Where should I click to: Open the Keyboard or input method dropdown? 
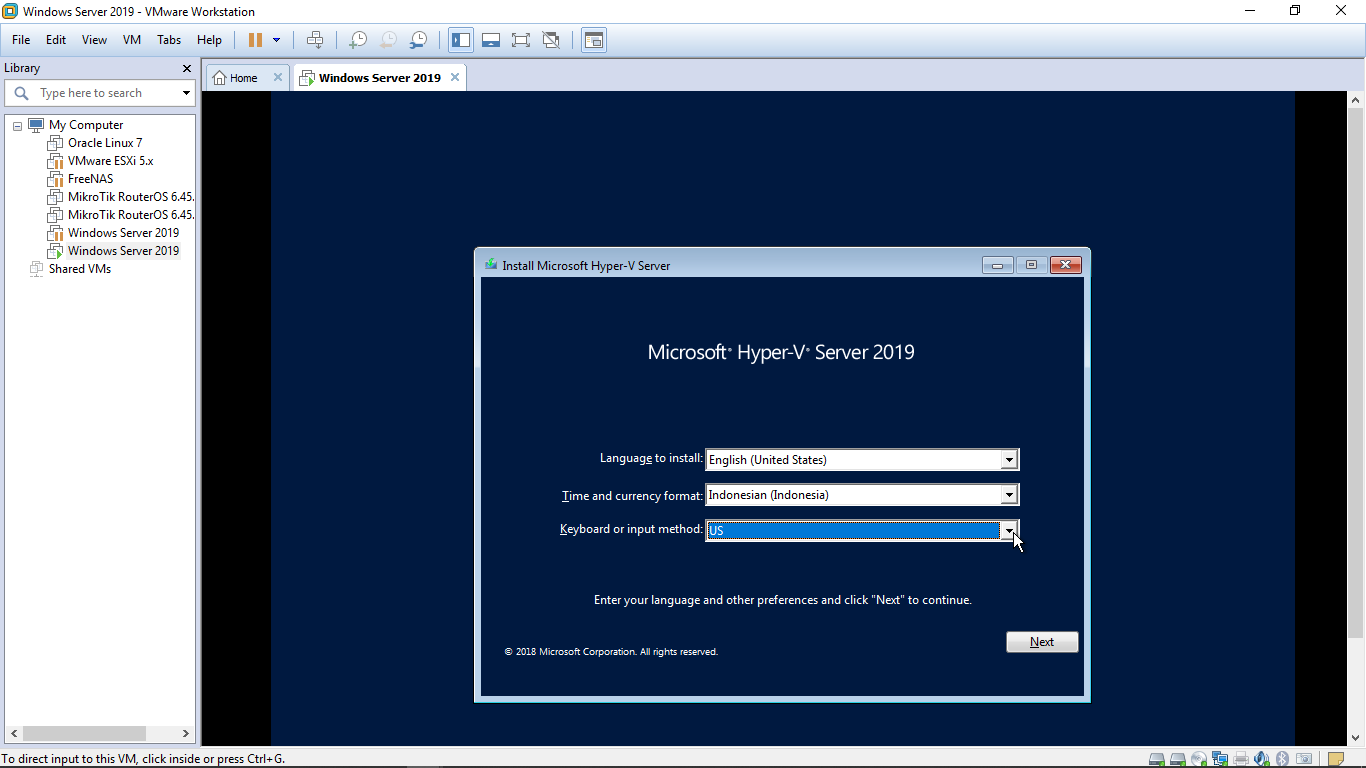tap(1010, 530)
